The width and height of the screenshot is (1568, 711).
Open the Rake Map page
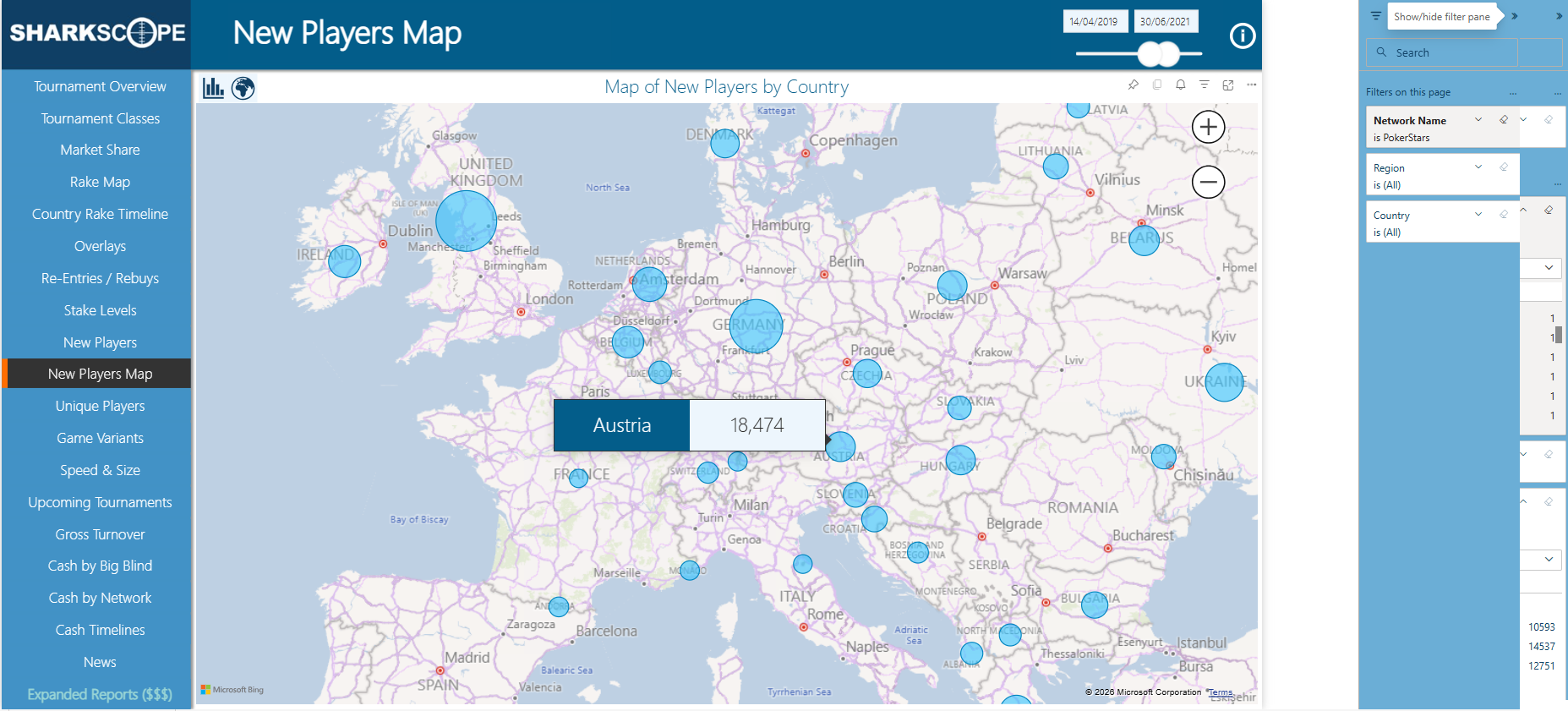coord(100,182)
